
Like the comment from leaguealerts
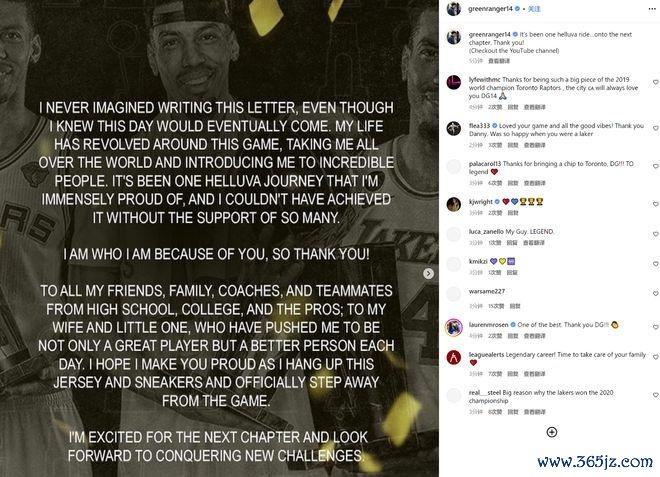pos(655,357)
